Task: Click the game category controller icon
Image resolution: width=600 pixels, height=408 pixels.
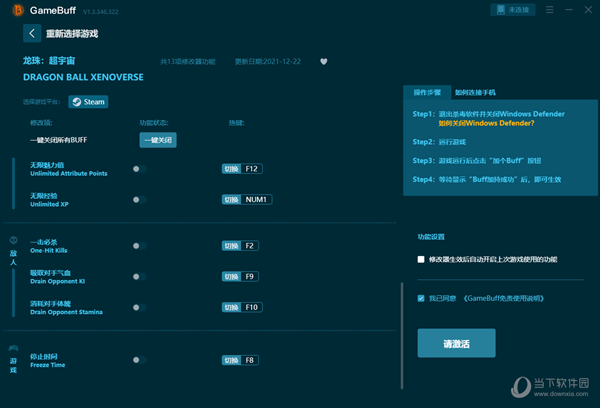Action: coord(13,348)
